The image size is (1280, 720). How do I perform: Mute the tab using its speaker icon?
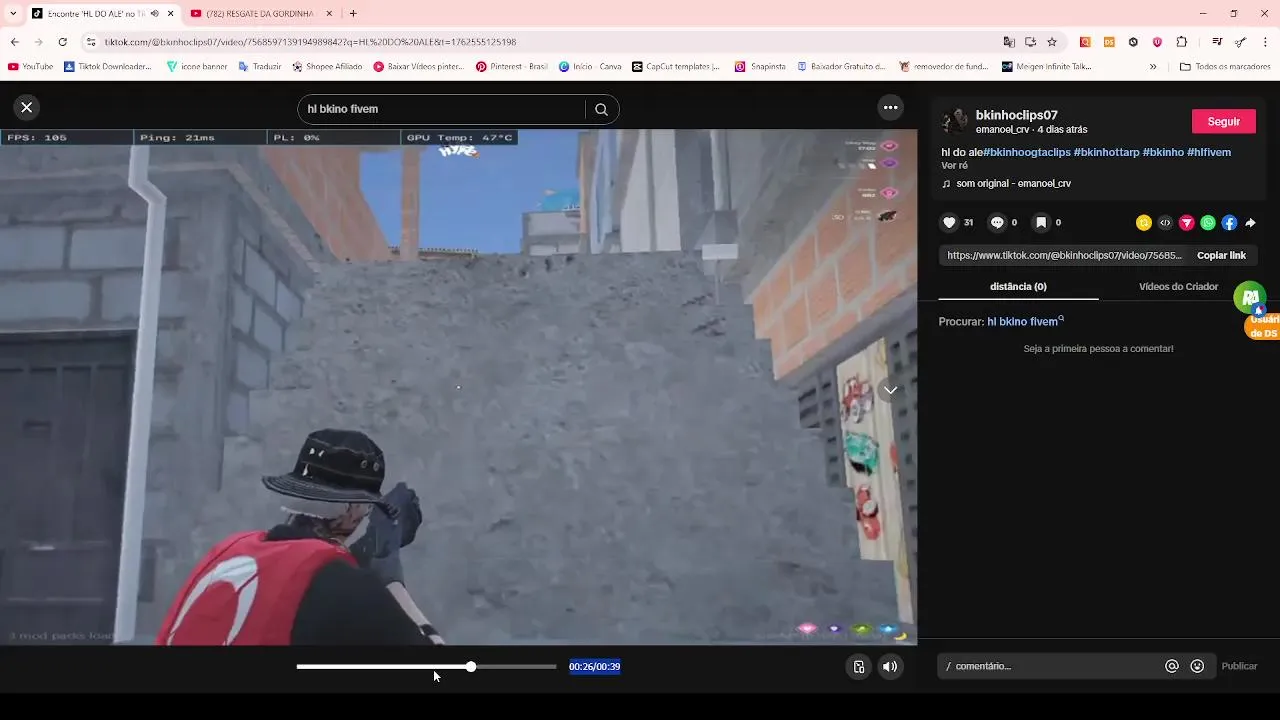pos(154,14)
